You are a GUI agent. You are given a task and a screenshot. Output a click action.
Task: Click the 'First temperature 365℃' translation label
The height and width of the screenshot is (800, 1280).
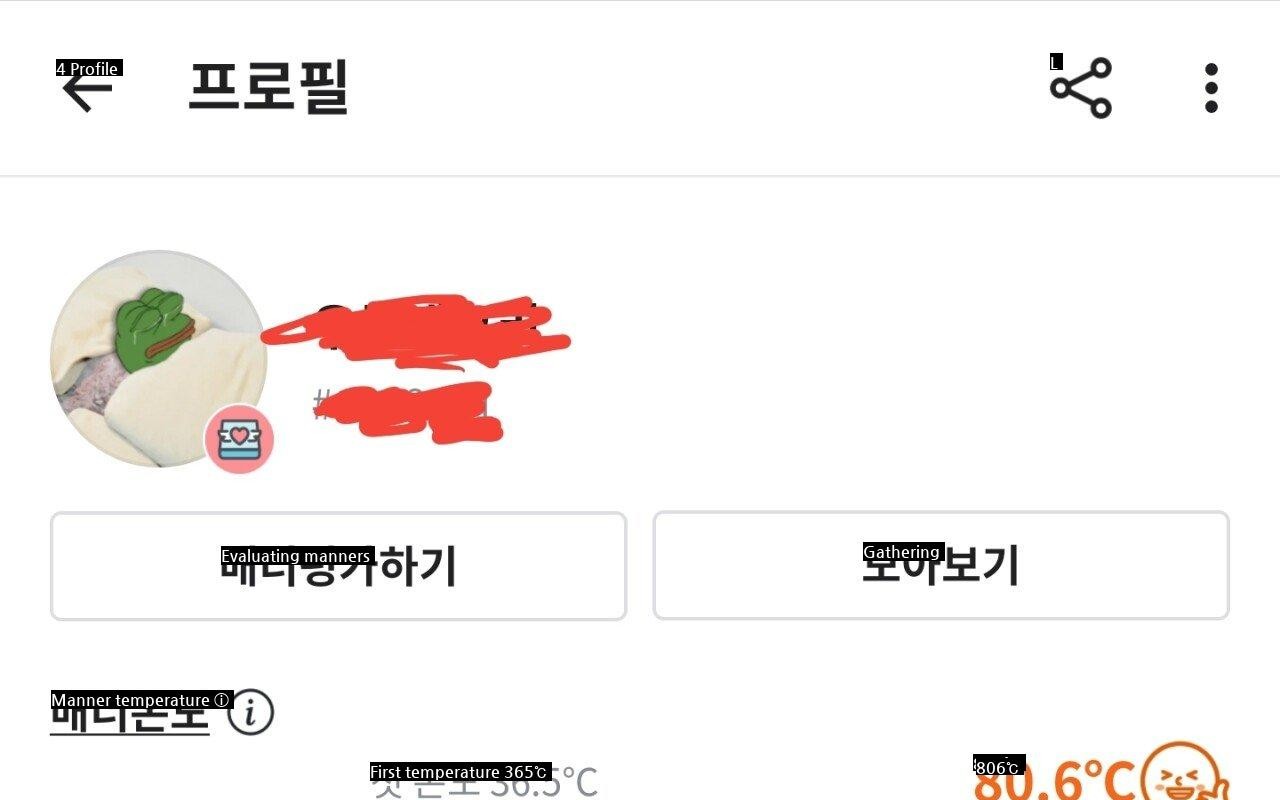[460, 772]
